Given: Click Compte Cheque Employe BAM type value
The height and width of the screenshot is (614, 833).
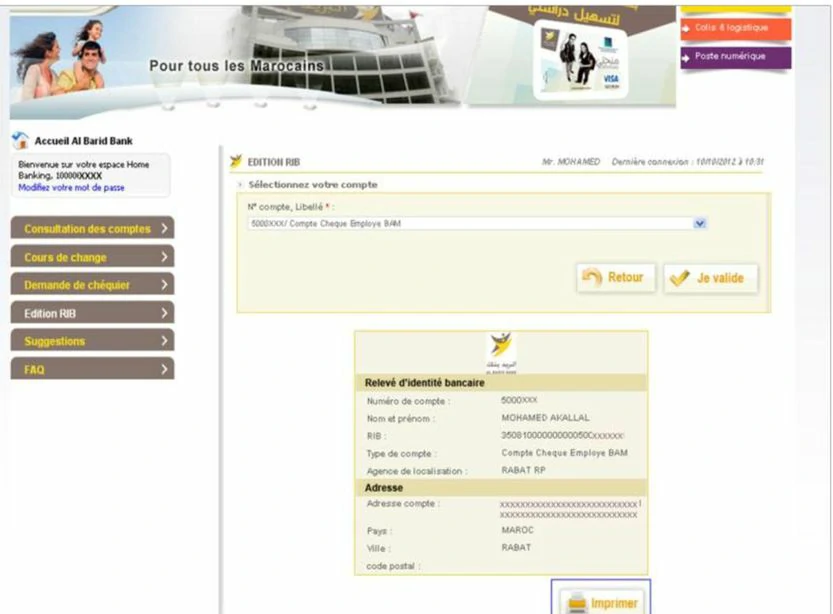Looking at the screenshot, I should (x=564, y=453).
